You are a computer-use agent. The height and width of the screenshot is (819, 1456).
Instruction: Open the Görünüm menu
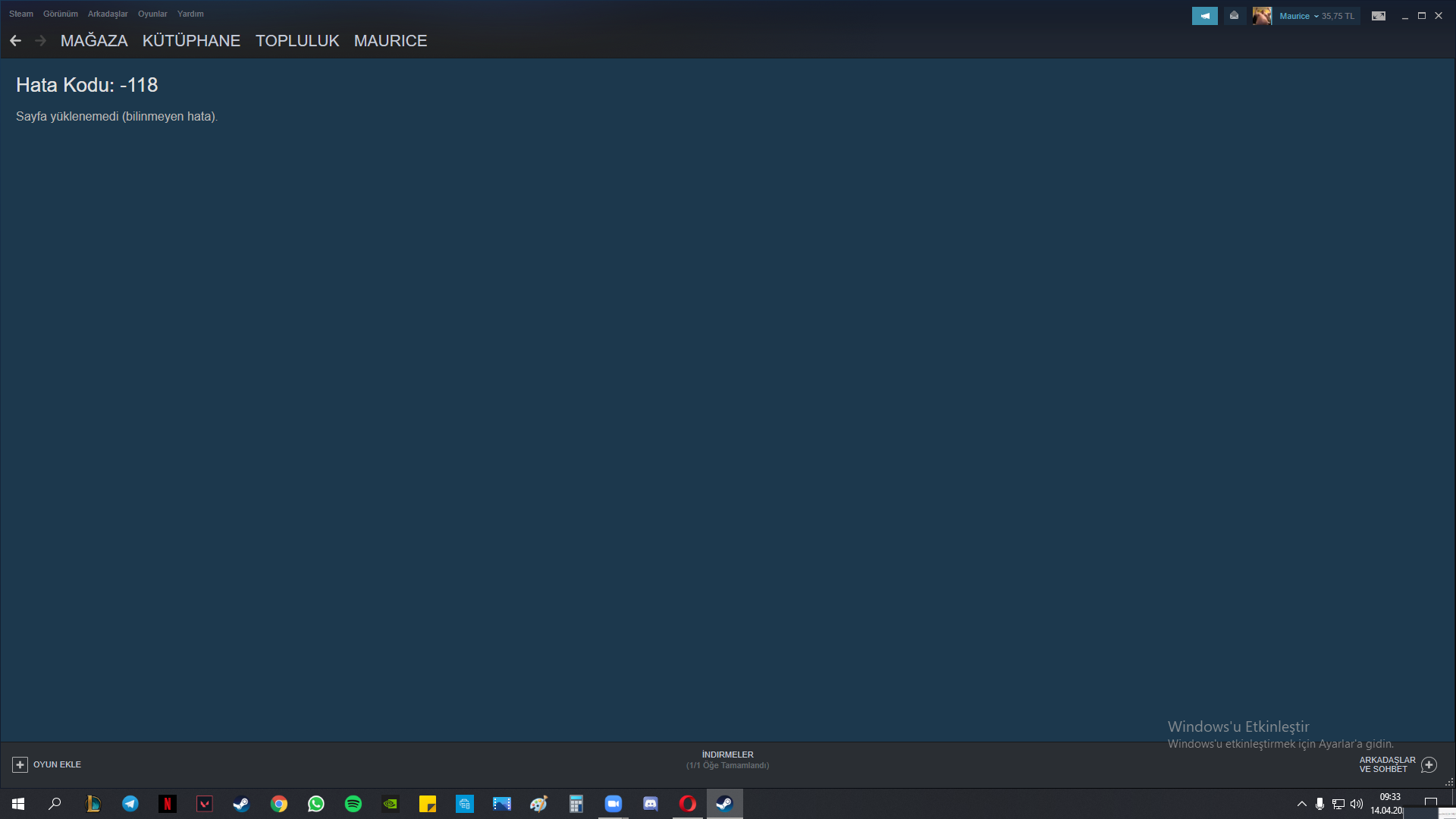pyautogui.click(x=61, y=14)
